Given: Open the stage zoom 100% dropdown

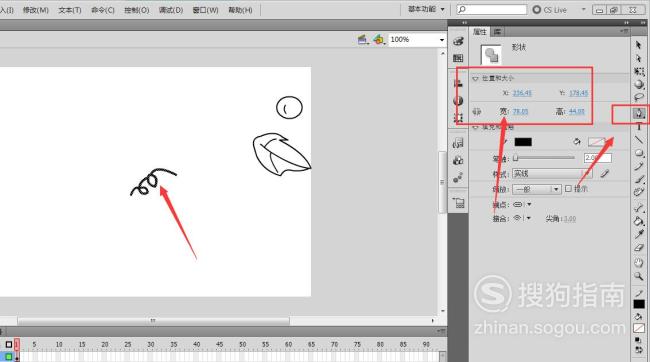Looking at the screenshot, I should (x=442, y=40).
